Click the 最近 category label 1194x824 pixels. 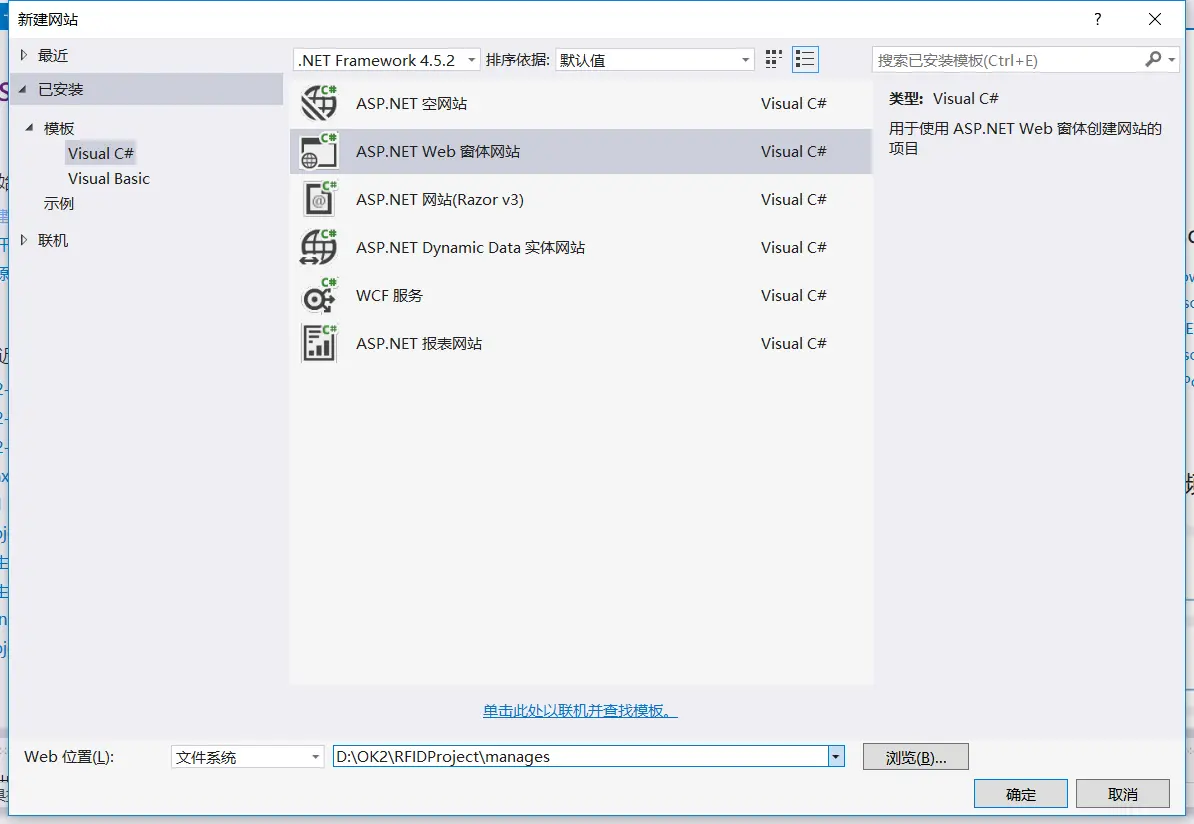(x=53, y=55)
